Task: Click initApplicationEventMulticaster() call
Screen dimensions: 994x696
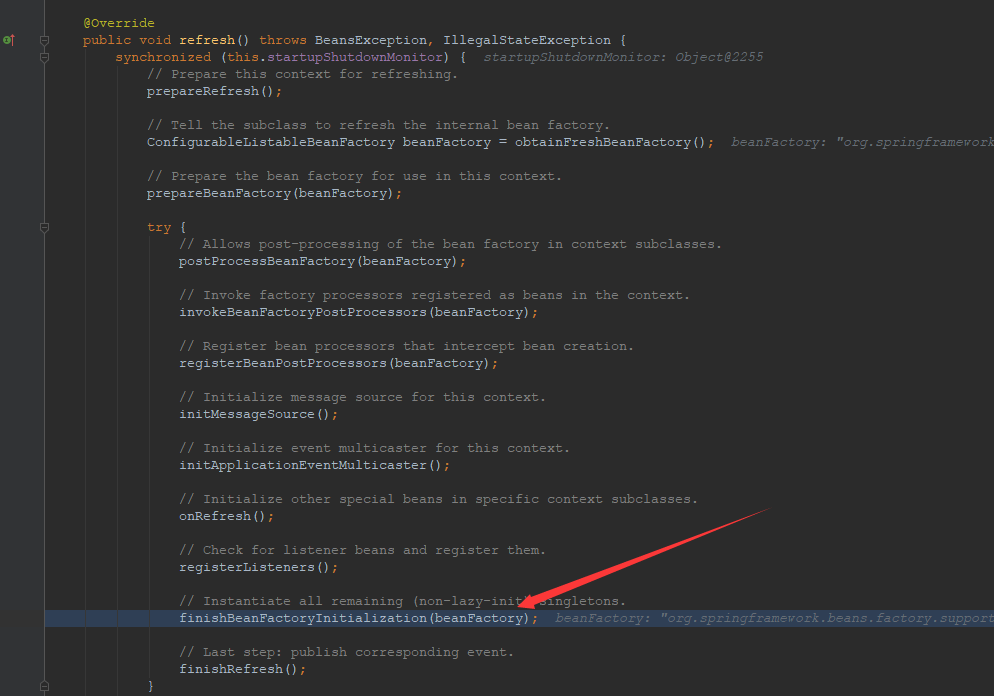Action: (x=314, y=465)
